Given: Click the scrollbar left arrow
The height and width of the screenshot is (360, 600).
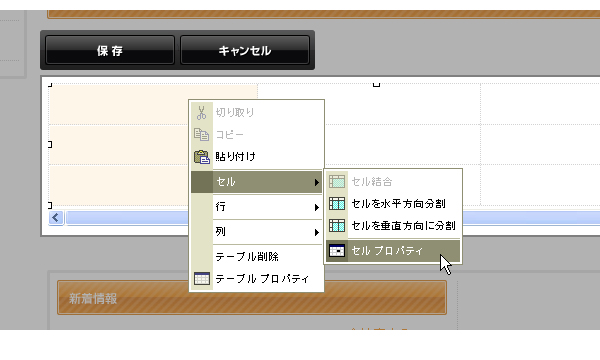Looking at the screenshot, I should [x=56, y=218].
